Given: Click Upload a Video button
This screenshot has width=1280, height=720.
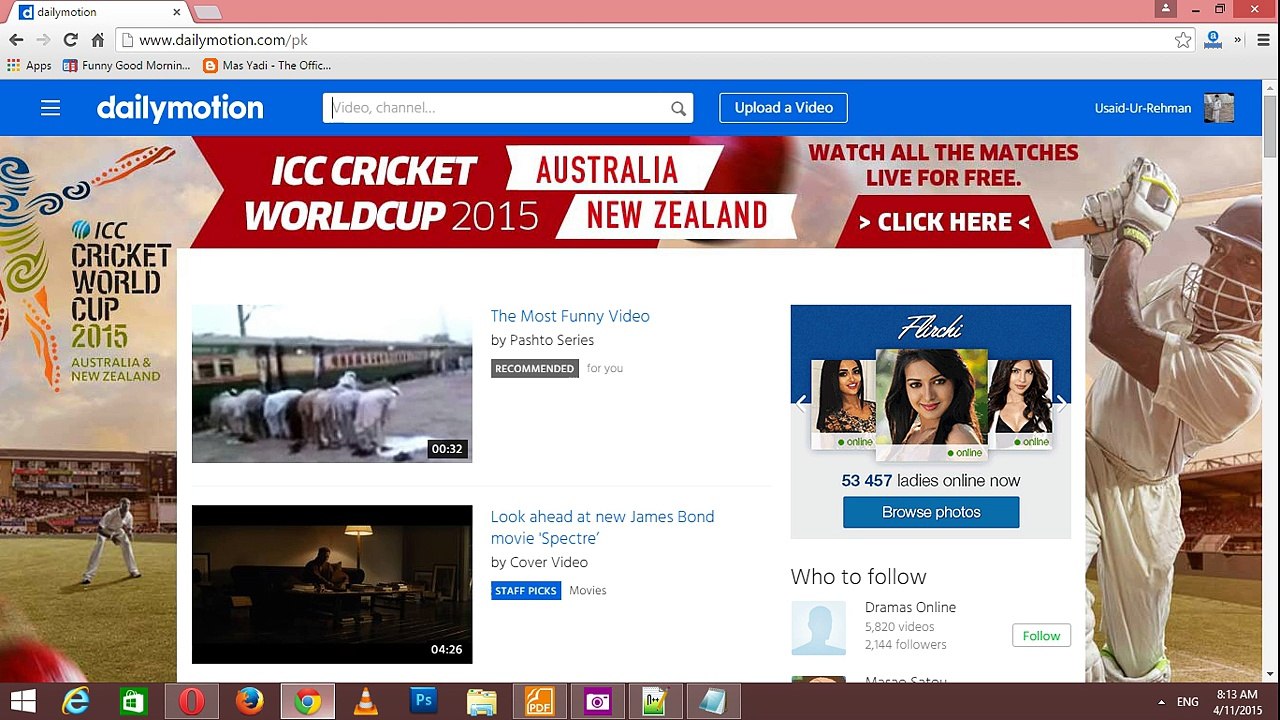Looking at the screenshot, I should [783, 108].
